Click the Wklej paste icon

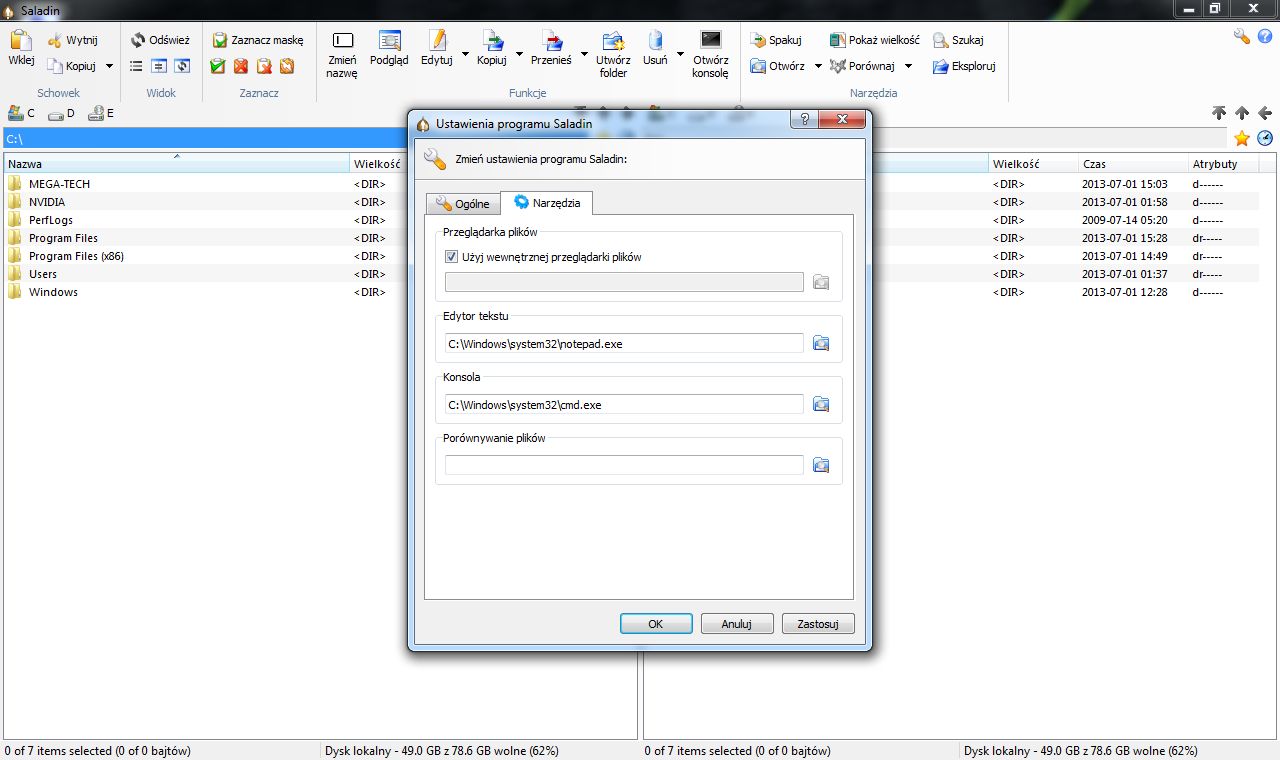(x=21, y=41)
